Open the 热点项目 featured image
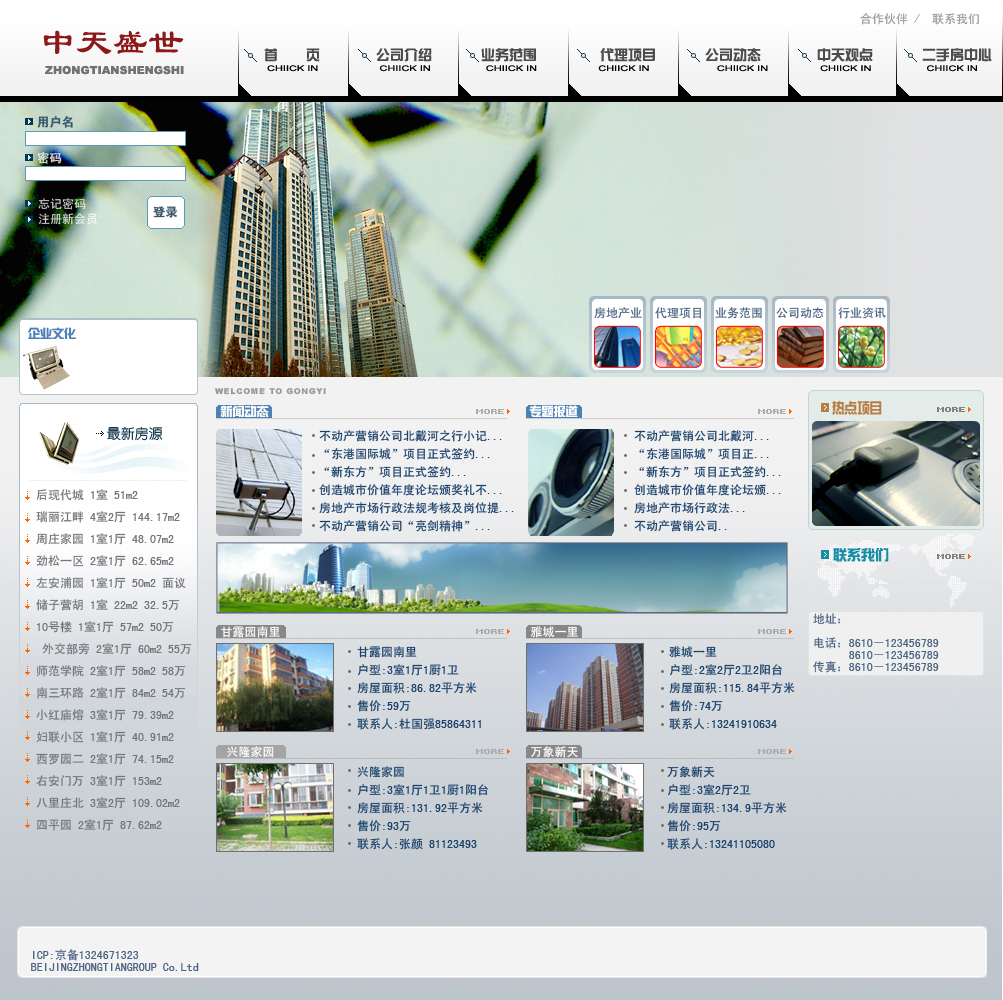This screenshot has height=1000, width=1003. click(x=896, y=473)
